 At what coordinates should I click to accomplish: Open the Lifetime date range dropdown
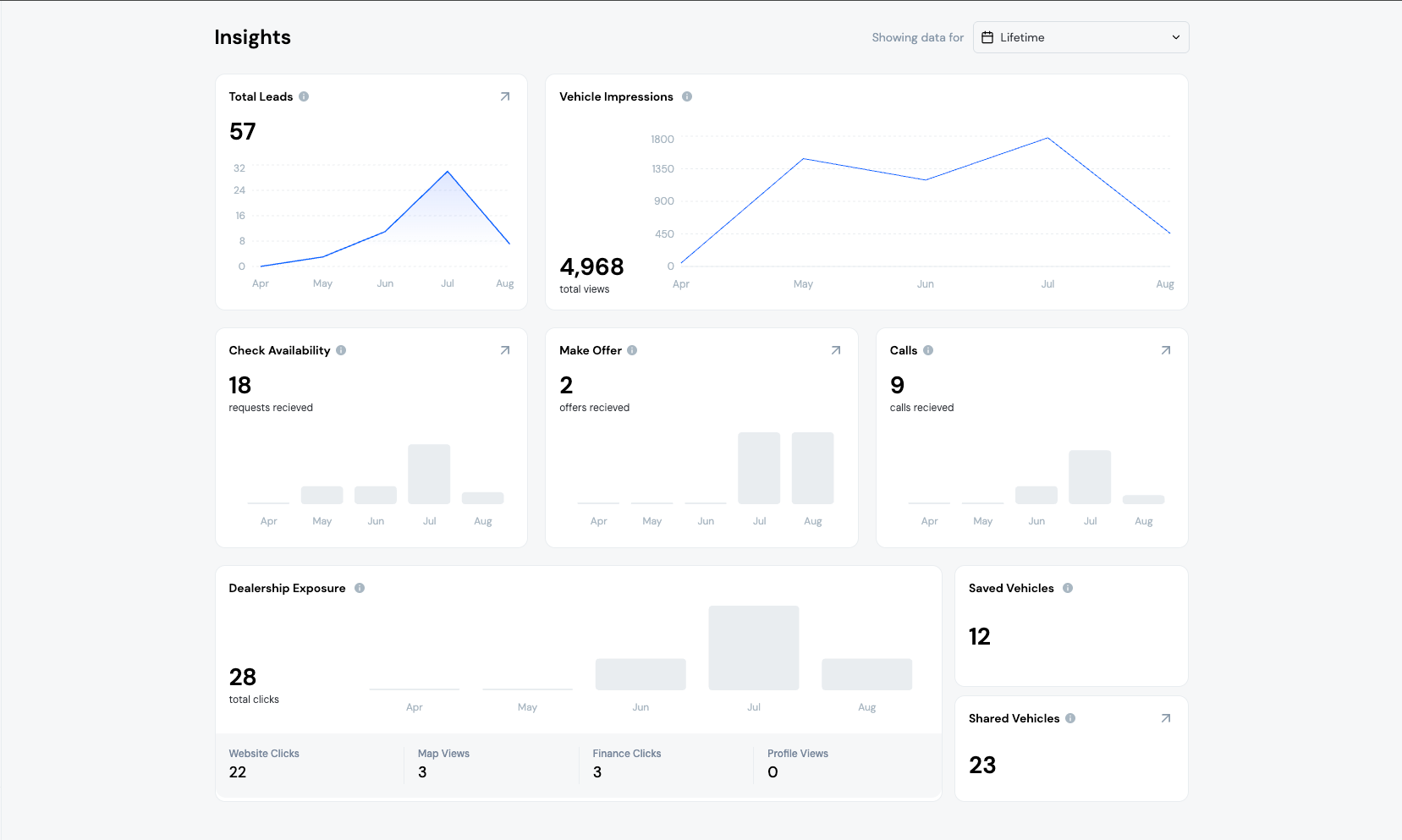pos(1080,37)
